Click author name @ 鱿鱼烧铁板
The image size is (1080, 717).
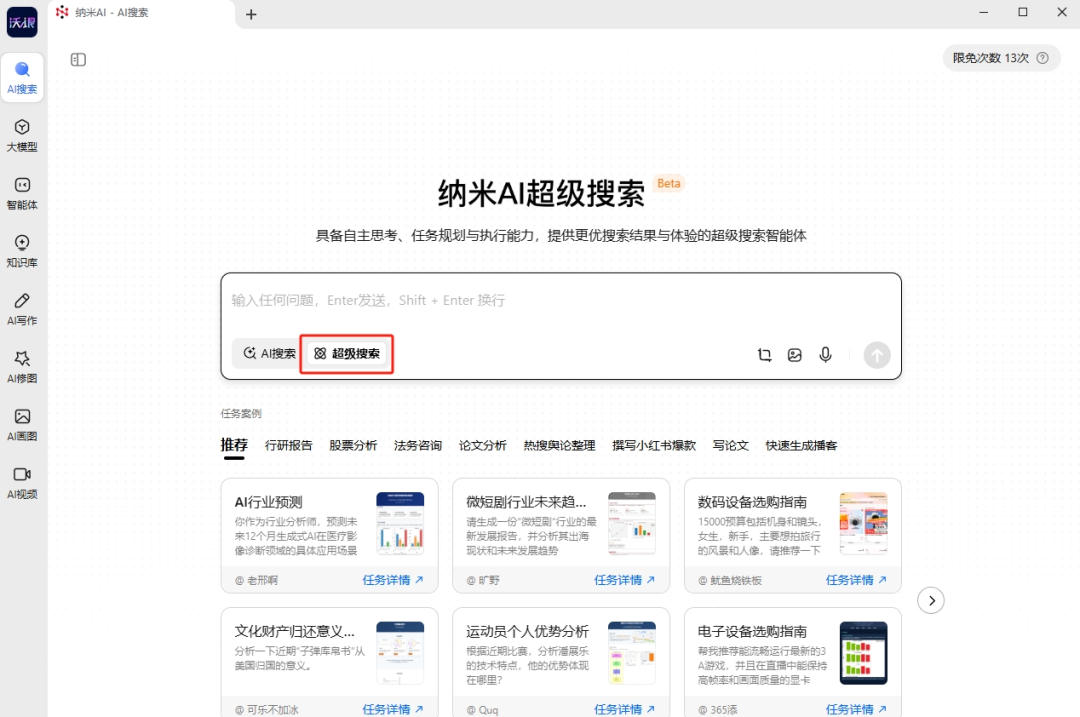click(729, 581)
